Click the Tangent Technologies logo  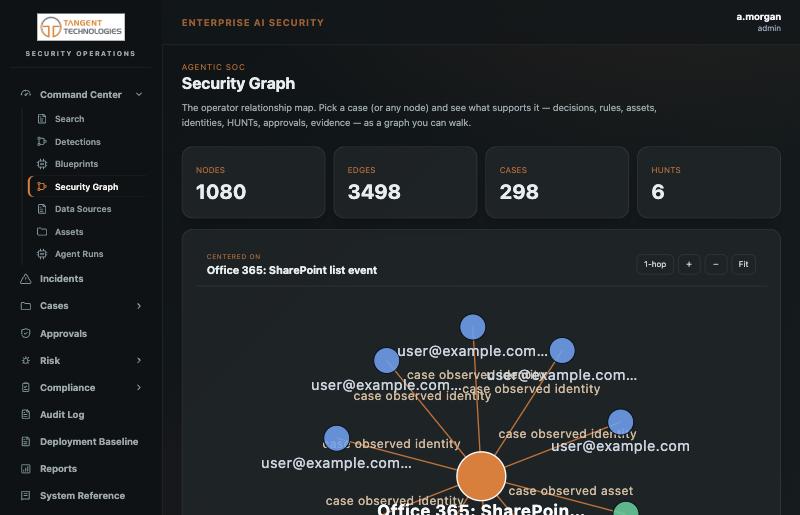pyautogui.click(x=81, y=27)
